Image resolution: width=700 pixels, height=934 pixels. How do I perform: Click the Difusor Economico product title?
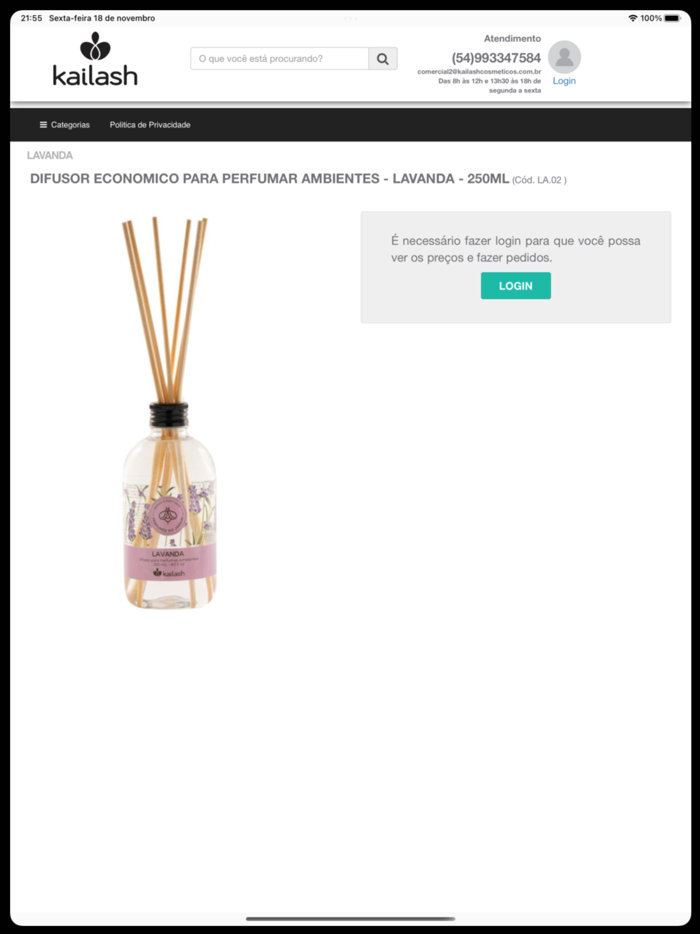[x=269, y=179]
